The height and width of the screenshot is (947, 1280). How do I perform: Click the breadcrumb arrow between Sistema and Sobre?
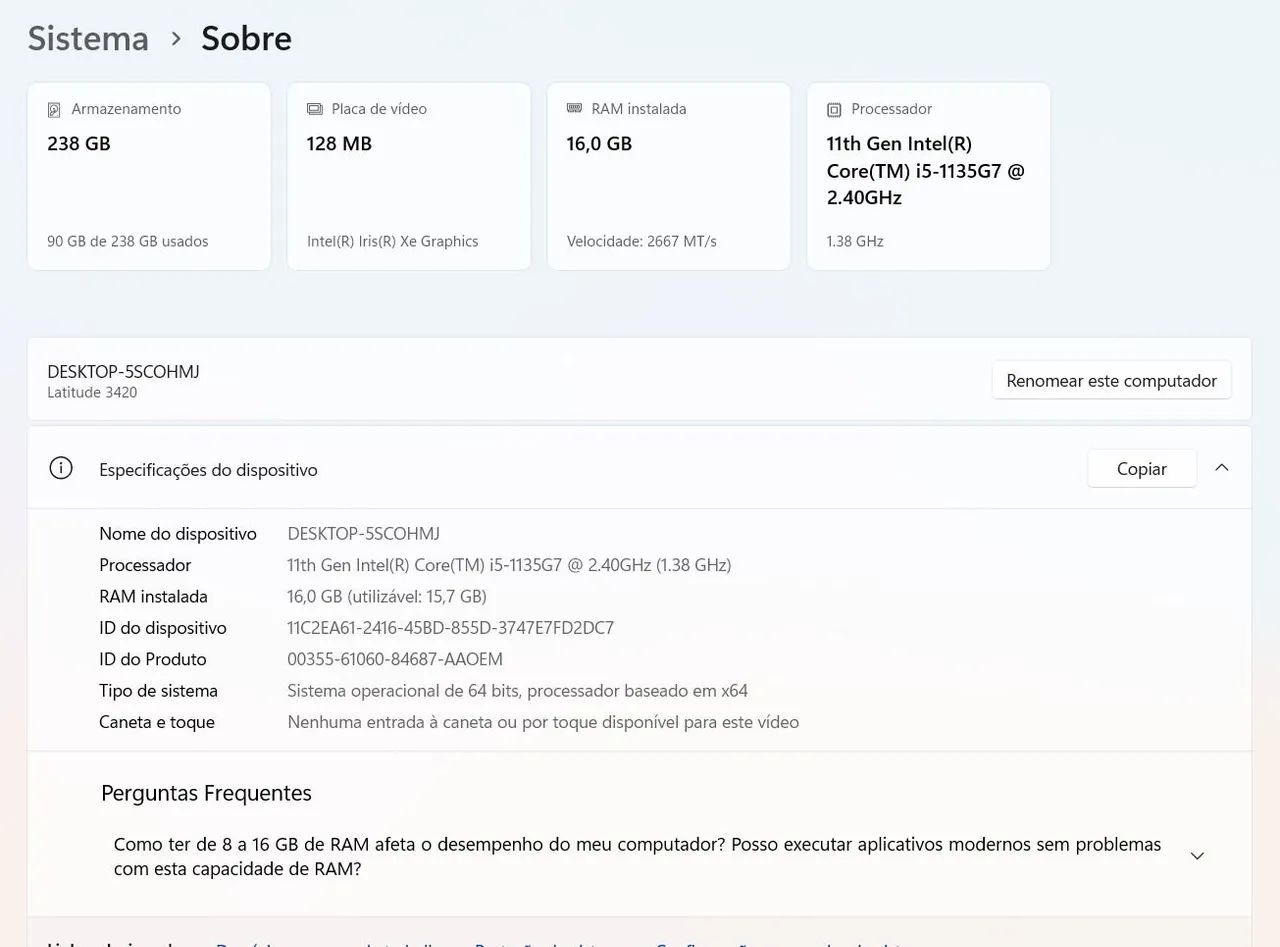point(176,38)
